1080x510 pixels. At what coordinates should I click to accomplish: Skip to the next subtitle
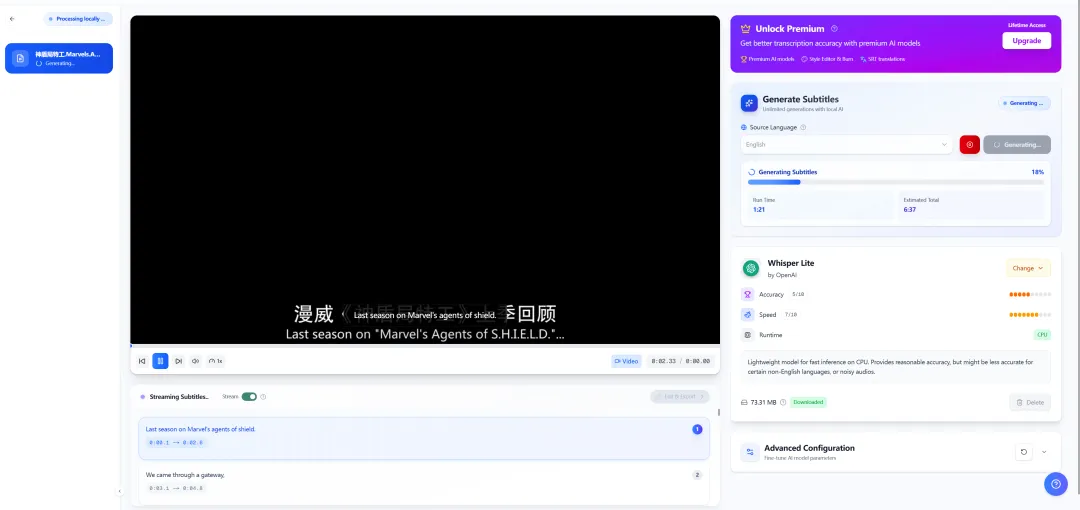pos(178,361)
